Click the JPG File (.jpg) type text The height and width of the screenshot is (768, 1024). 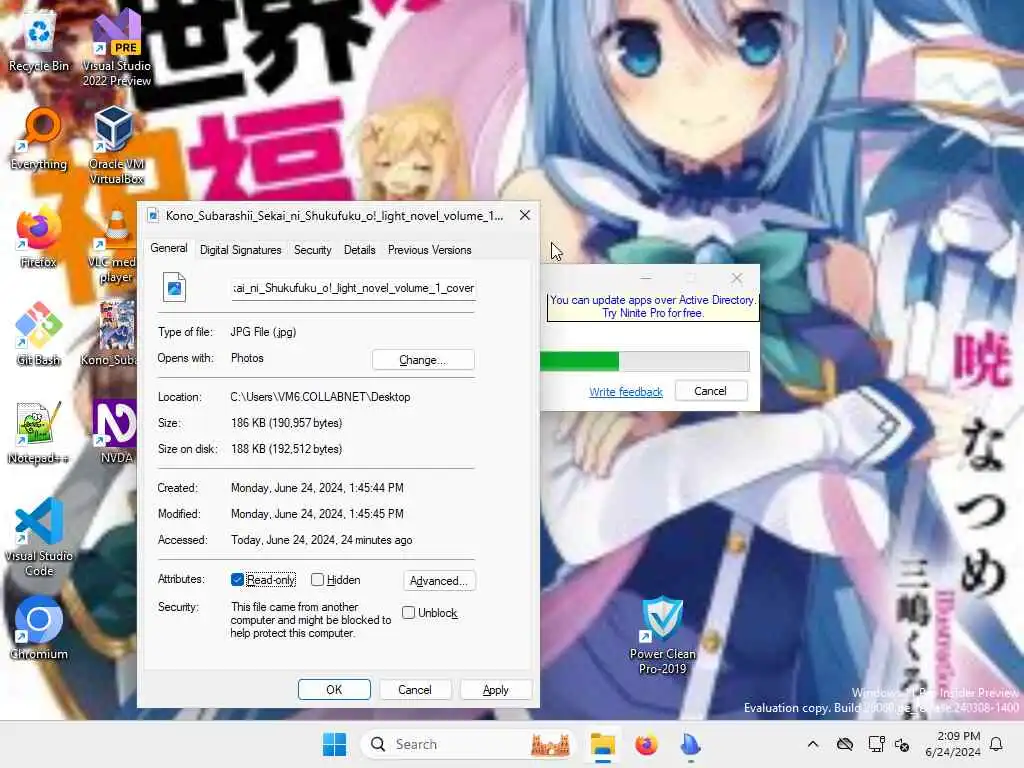[263, 332]
